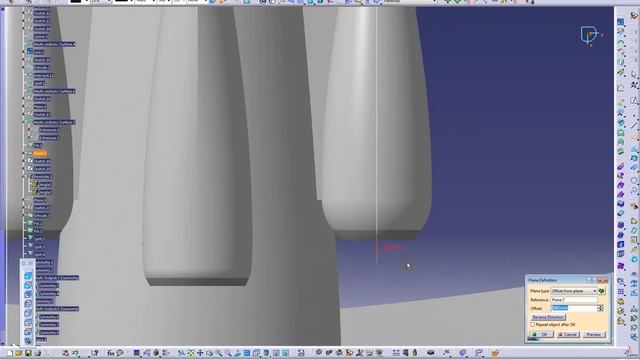Click the Measure Between icon

coord(396,353)
